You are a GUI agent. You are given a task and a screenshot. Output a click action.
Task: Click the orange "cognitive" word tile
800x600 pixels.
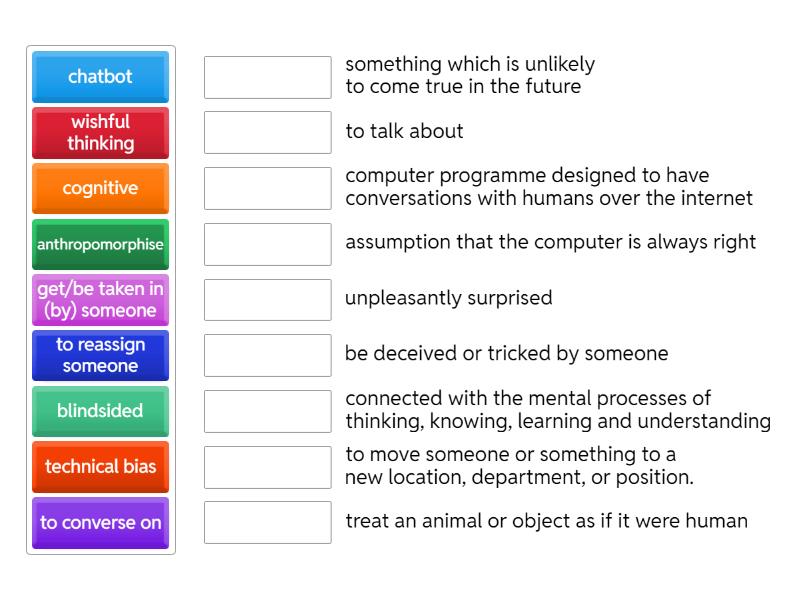pos(100,188)
